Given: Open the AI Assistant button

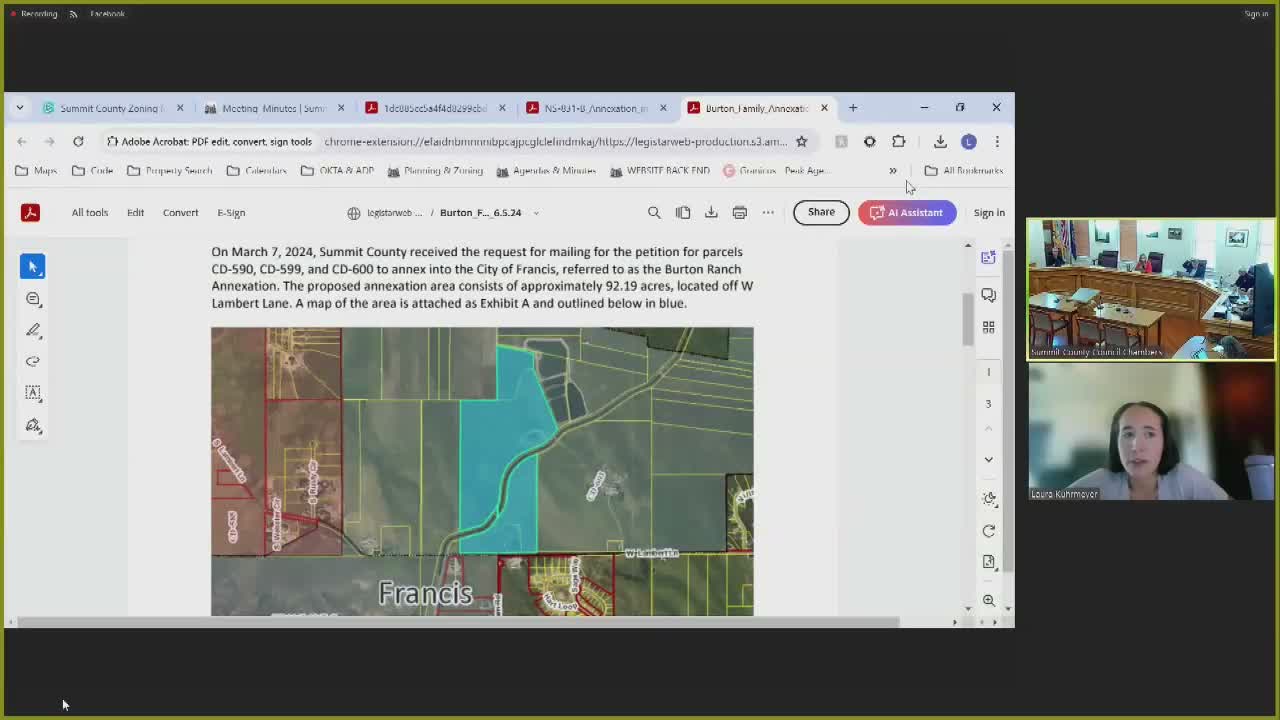Looking at the screenshot, I should (x=906, y=212).
